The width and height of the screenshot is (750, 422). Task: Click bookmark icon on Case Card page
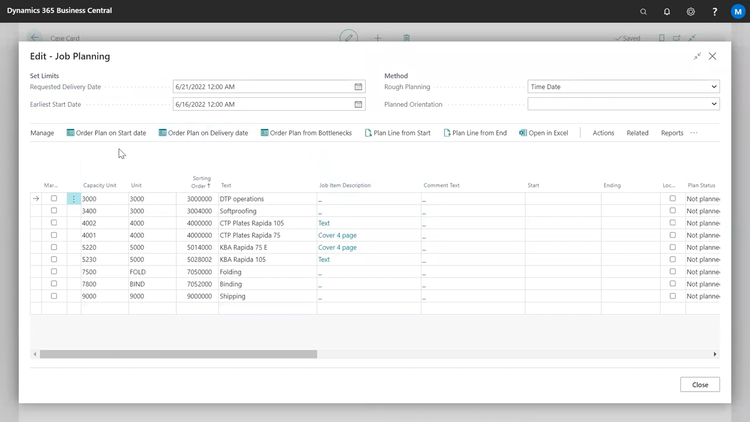tap(662, 38)
